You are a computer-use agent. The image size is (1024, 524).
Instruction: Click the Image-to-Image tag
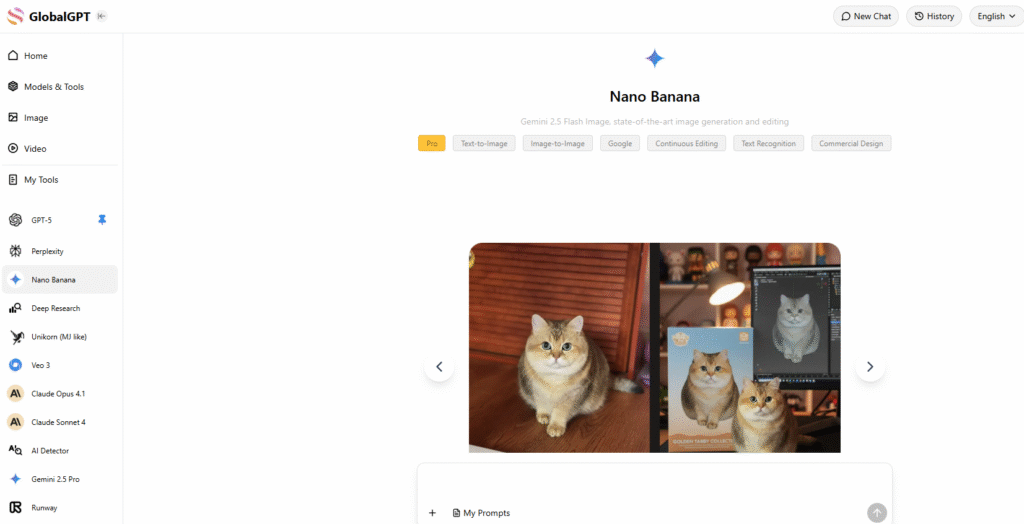[558, 143]
